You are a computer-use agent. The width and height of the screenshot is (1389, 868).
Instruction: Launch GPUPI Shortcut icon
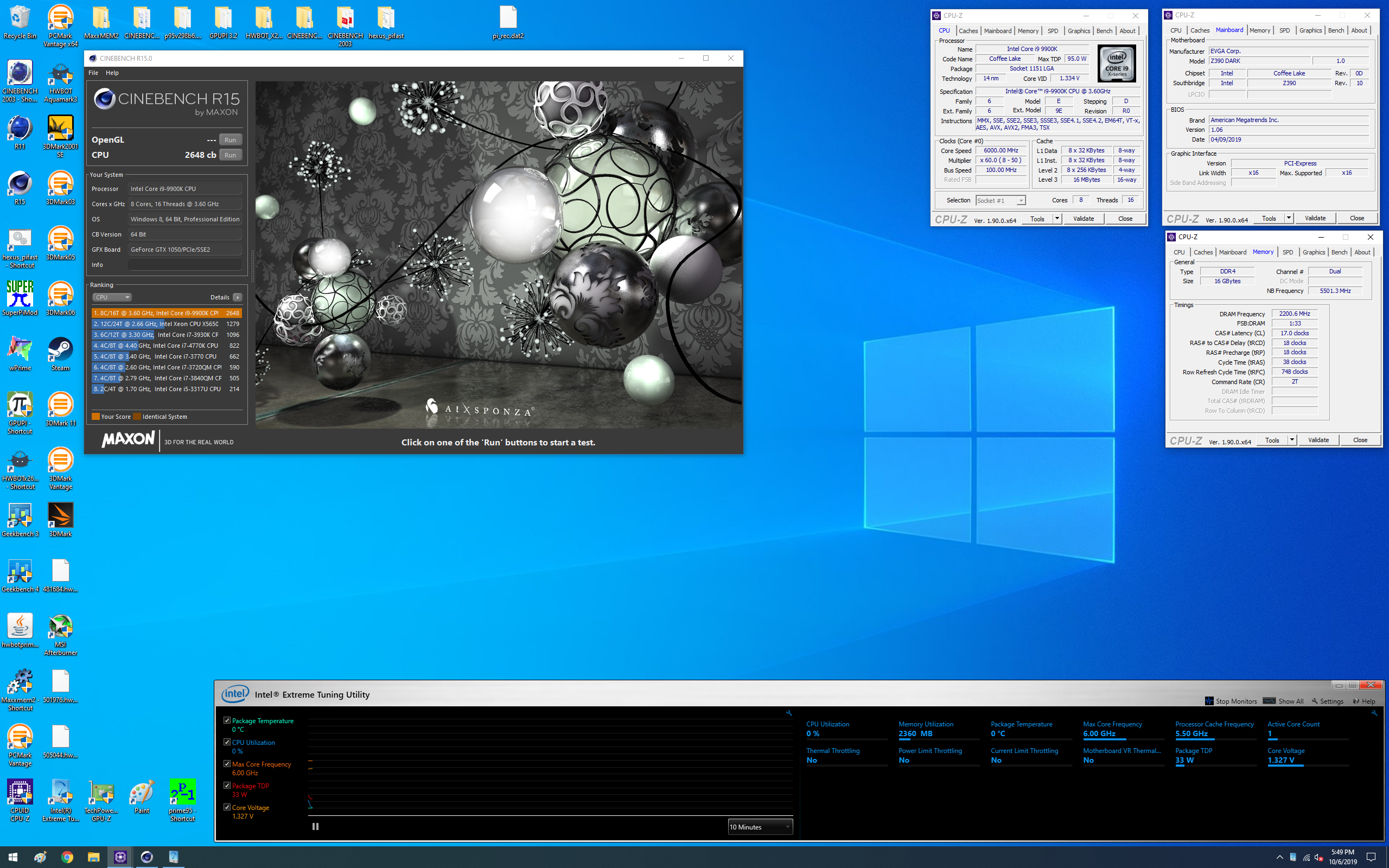click(20, 413)
